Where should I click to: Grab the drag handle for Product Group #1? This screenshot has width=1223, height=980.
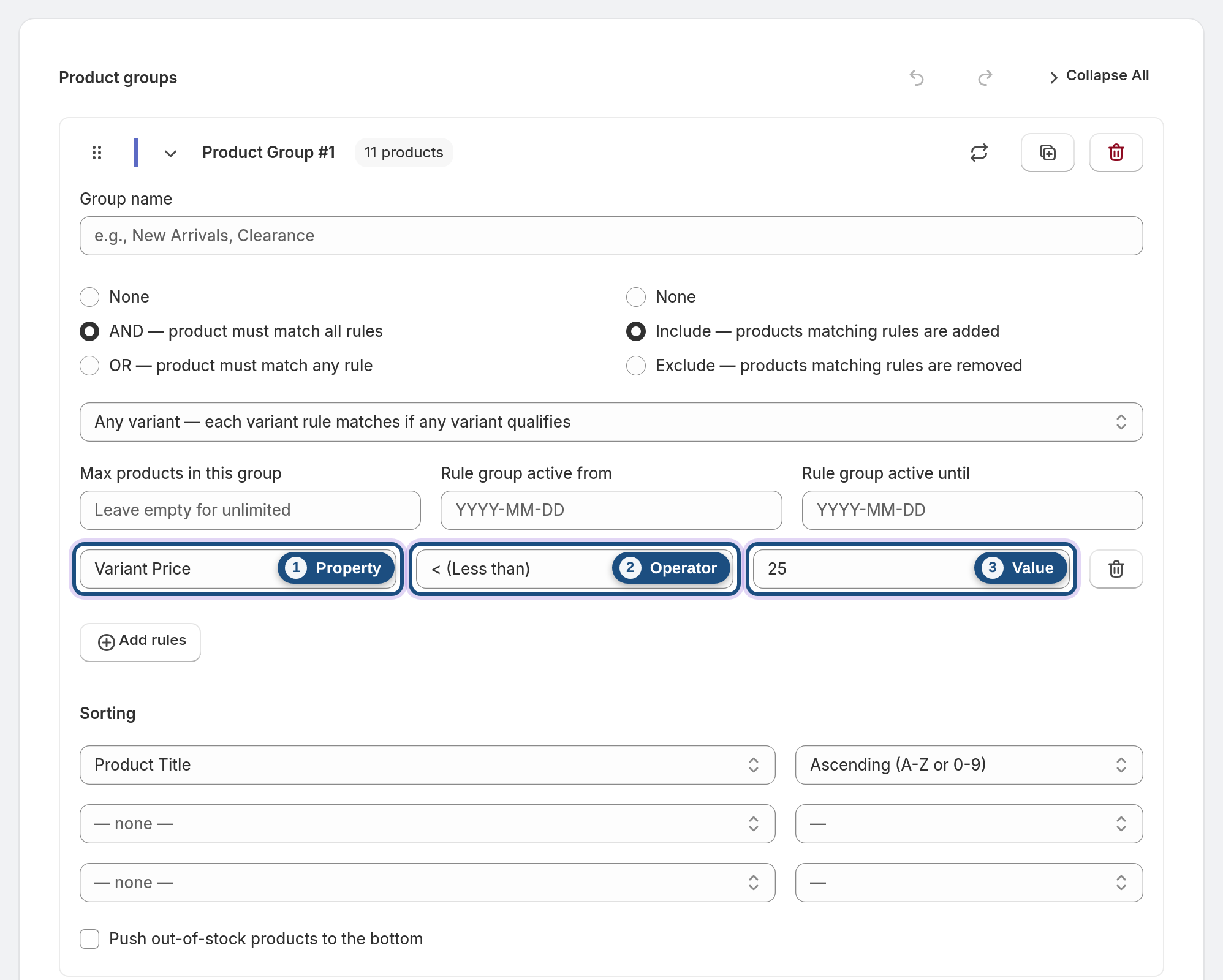[x=97, y=153]
